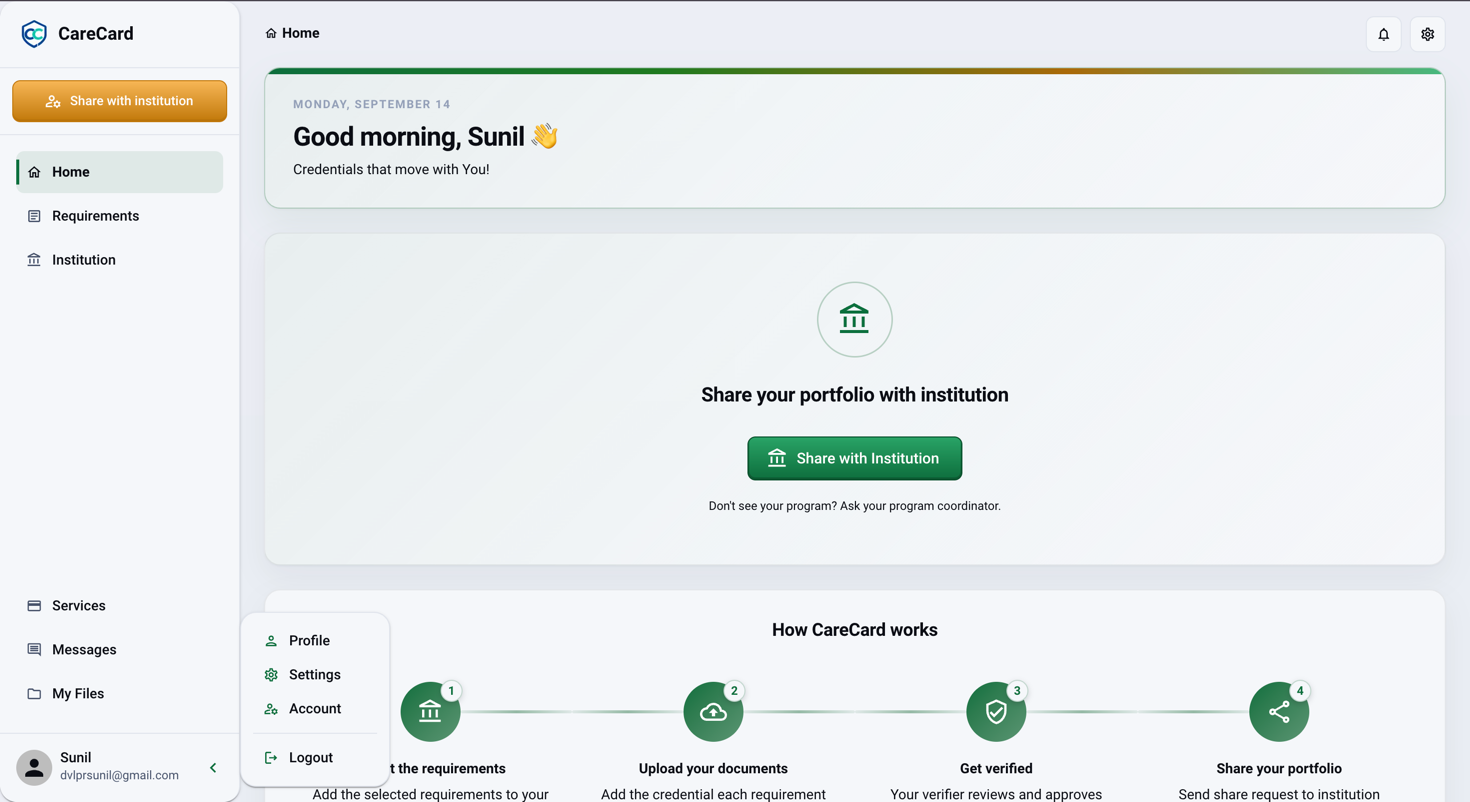The height and width of the screenshot is (802, 1470).
Task: Open the settings gear in top bar
Action: [x=1428, y=34]
